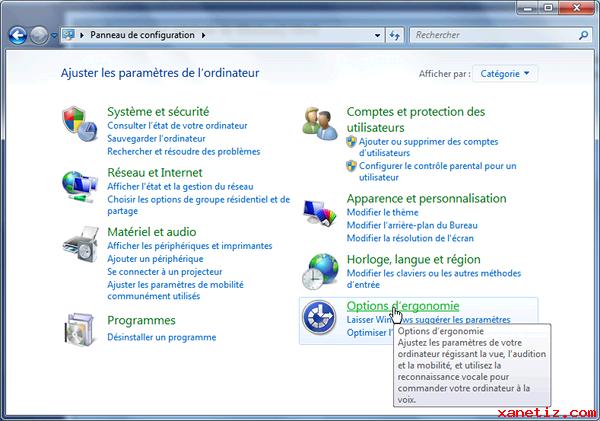Expand the address bar history dropdown
Image resolution: width=600 pixels, height=421 pixels.
pos(377,35)
